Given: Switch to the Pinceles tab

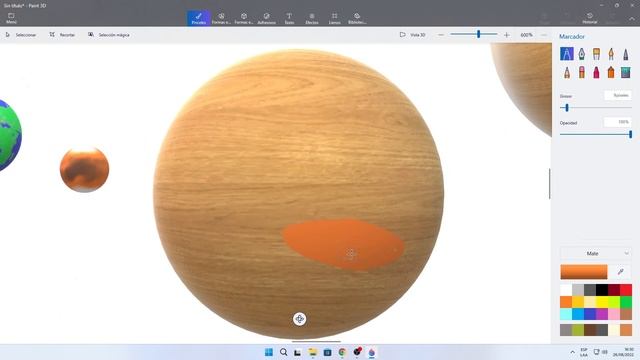Looking at the screenshot, I should [x=199, y=18].
